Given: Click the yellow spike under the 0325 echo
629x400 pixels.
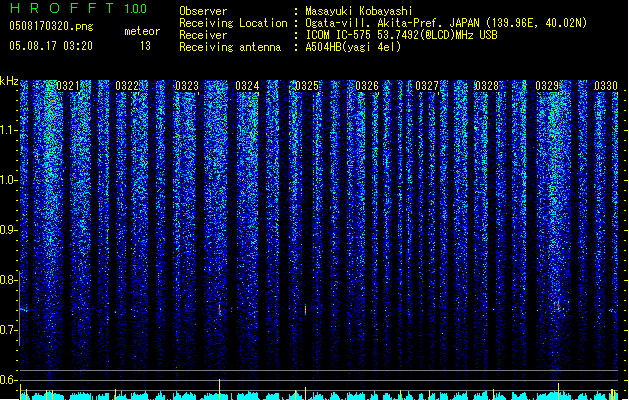Looking at the screenshot, I should pos(305,393).
